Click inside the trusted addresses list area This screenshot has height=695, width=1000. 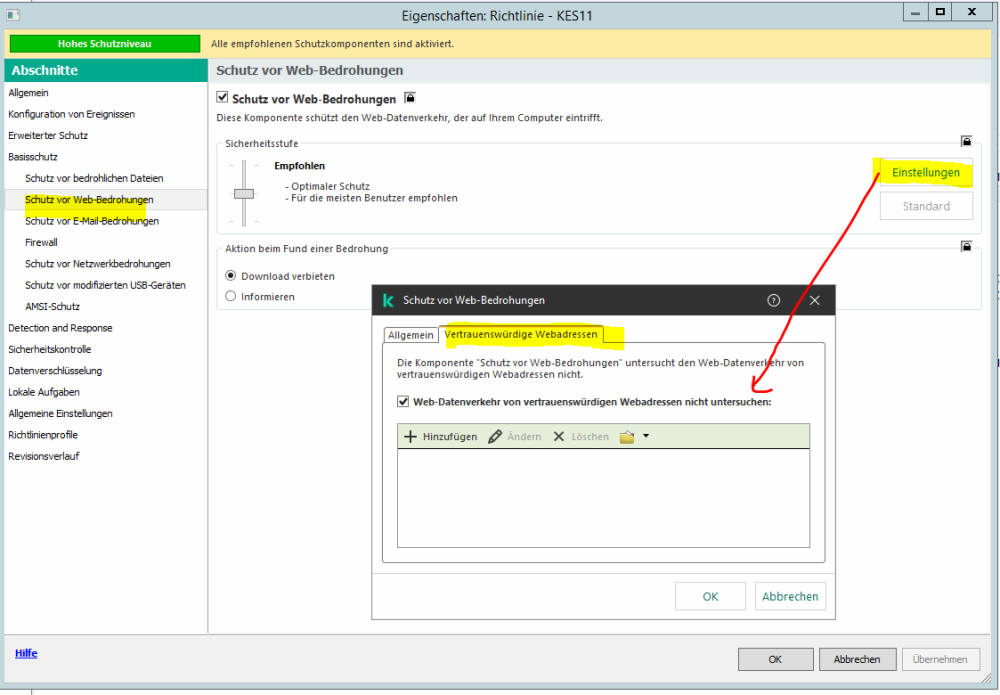click(603, 497)
